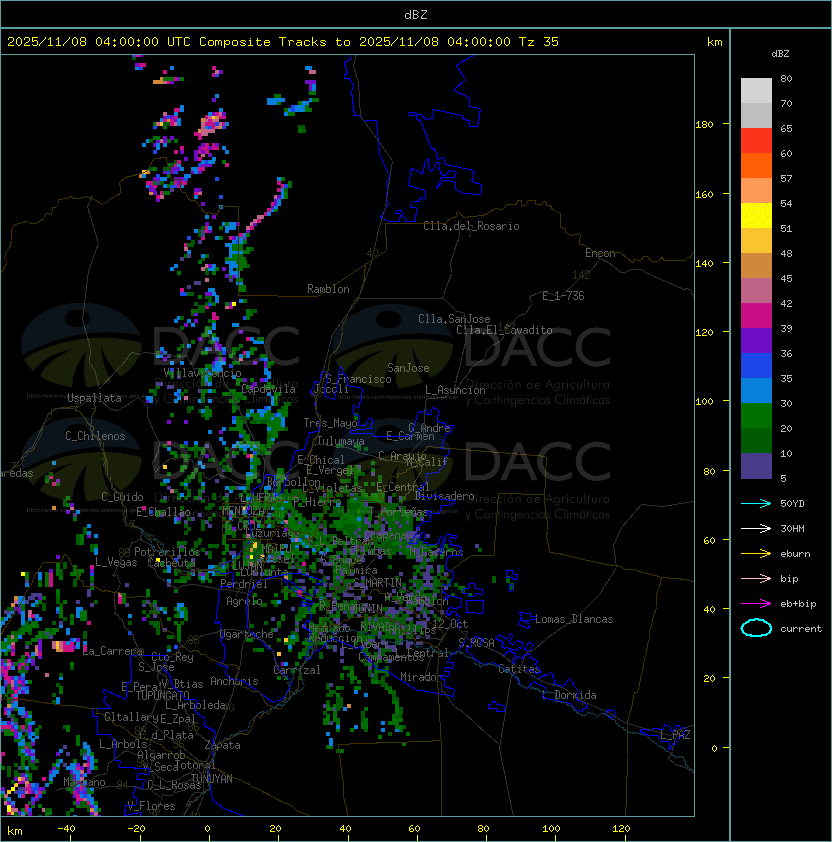
Task: Click the SanJose map label
Action: 408,368
